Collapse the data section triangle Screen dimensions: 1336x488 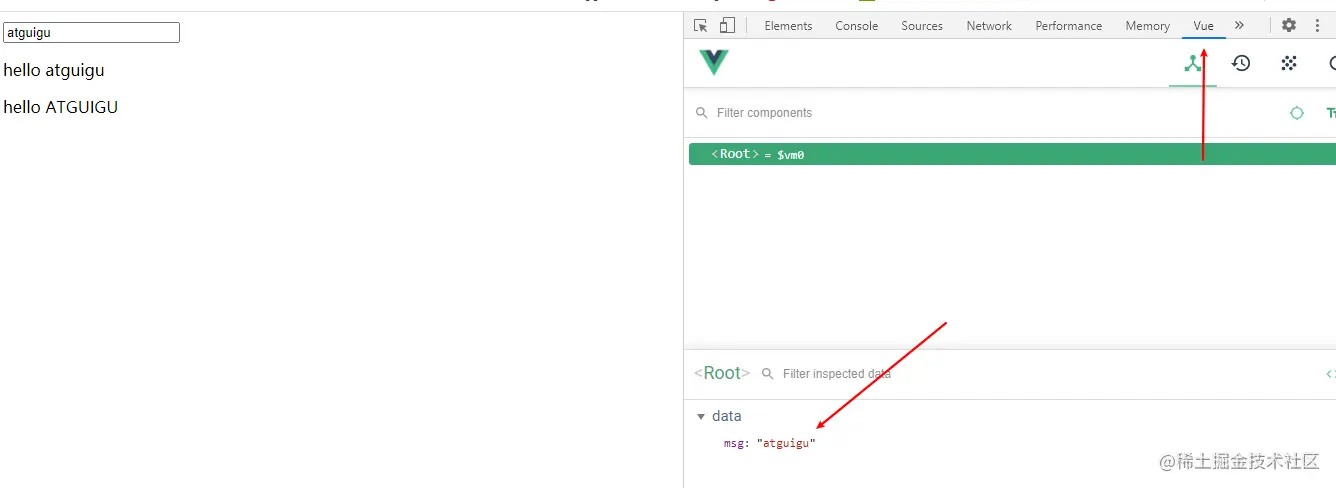701,417
